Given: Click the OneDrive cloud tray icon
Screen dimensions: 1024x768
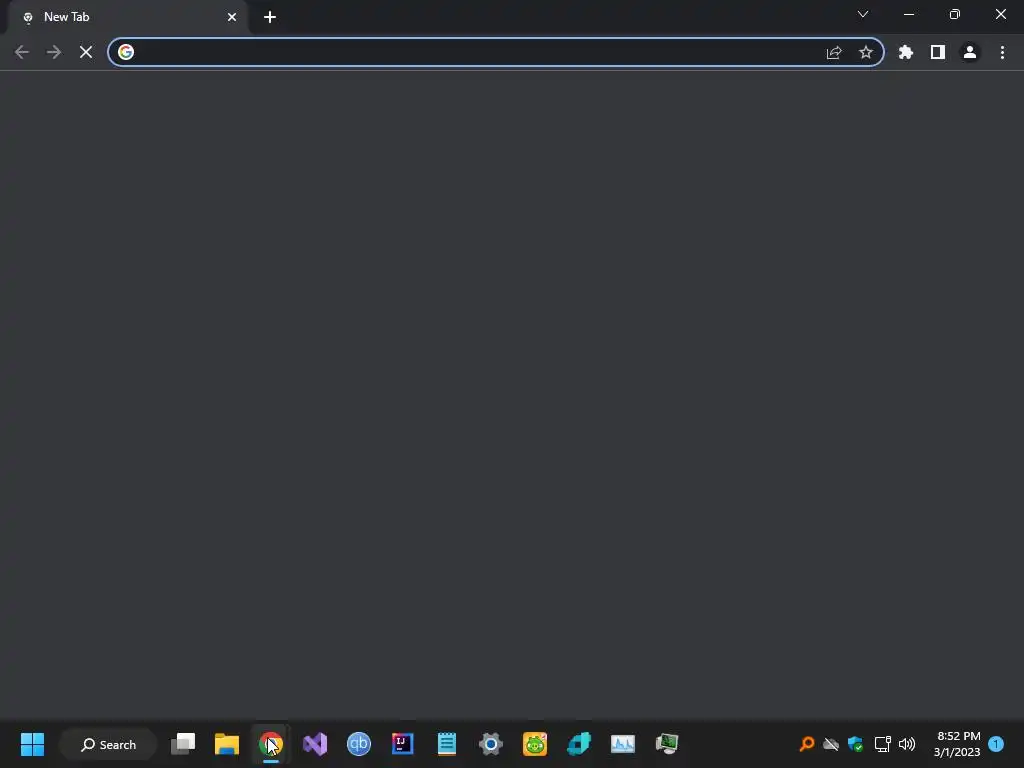Looking at the screenshot, I should coord(831,744).
